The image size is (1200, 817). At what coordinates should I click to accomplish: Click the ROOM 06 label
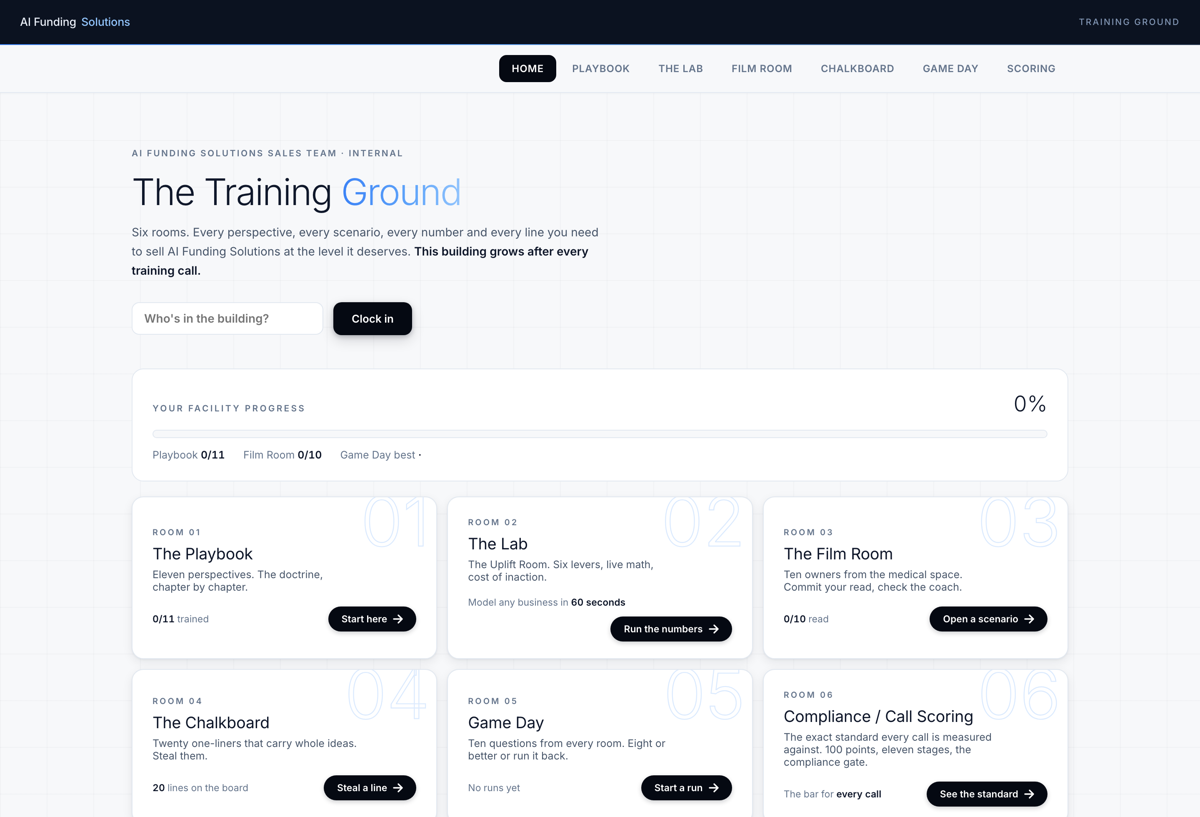(808, 694)
